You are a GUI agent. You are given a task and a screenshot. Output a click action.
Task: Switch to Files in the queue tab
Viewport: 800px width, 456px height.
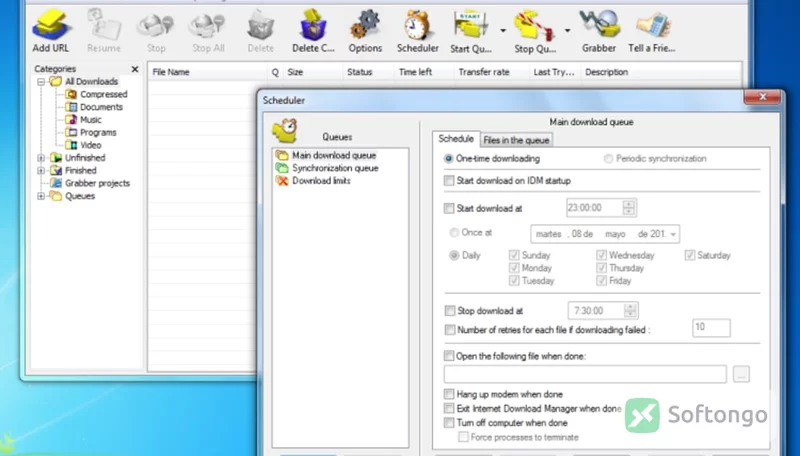(516, 140)
